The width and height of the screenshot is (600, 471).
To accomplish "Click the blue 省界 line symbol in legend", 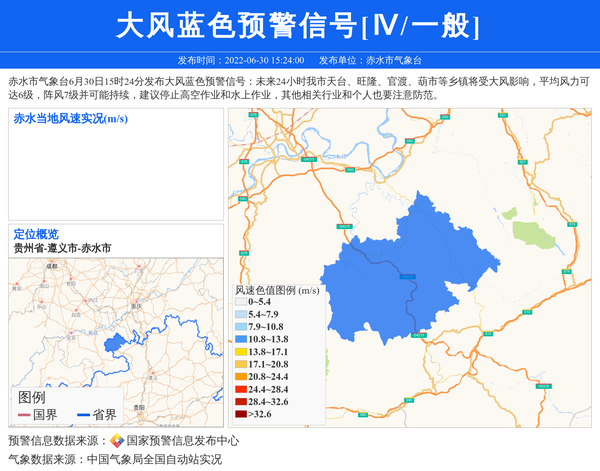I will 83,415.
